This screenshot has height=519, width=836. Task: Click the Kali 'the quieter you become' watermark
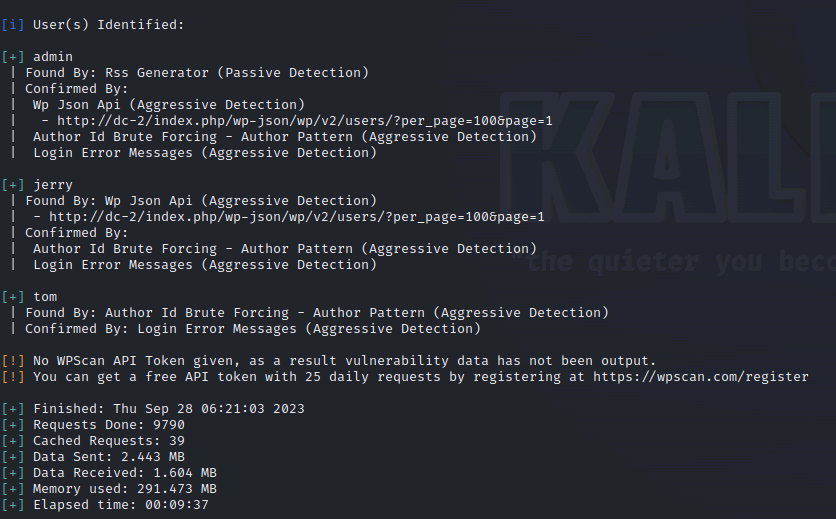pos(680,263)
